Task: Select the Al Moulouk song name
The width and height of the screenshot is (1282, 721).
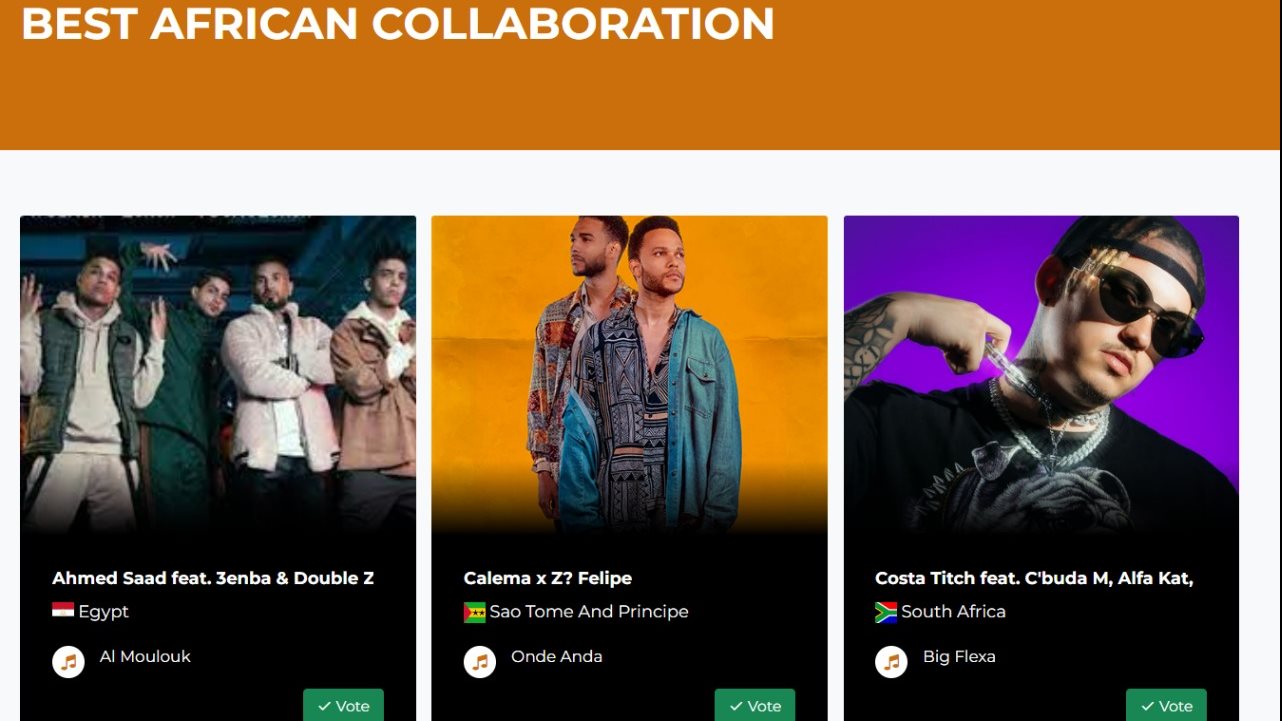Action: [x=145, y=657]
